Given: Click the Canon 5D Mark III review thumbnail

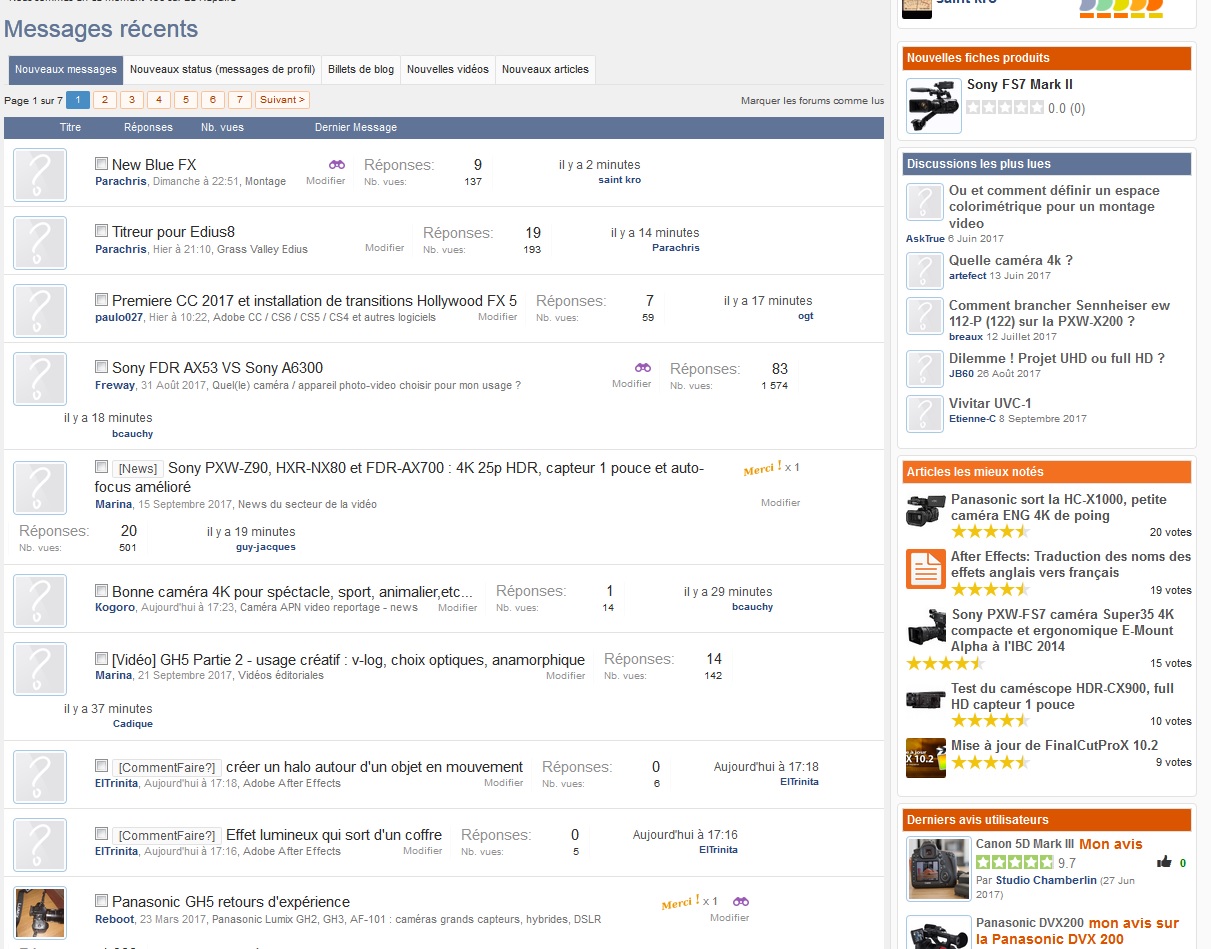Looking at the screenshot, I should [x=938, y=868].
